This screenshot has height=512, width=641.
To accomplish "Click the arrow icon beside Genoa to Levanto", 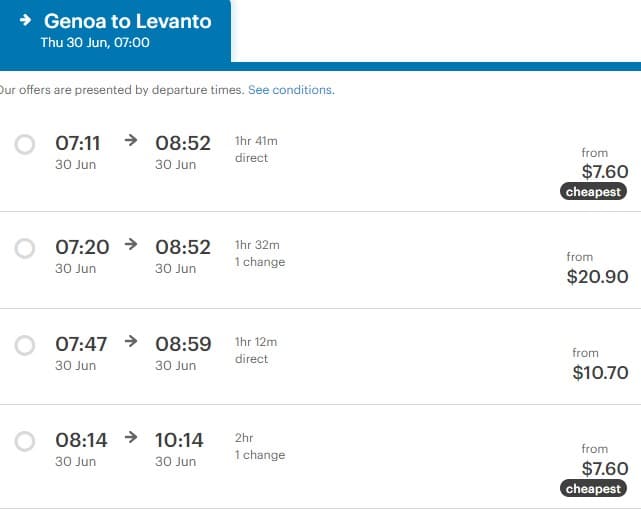I will 25,20.
